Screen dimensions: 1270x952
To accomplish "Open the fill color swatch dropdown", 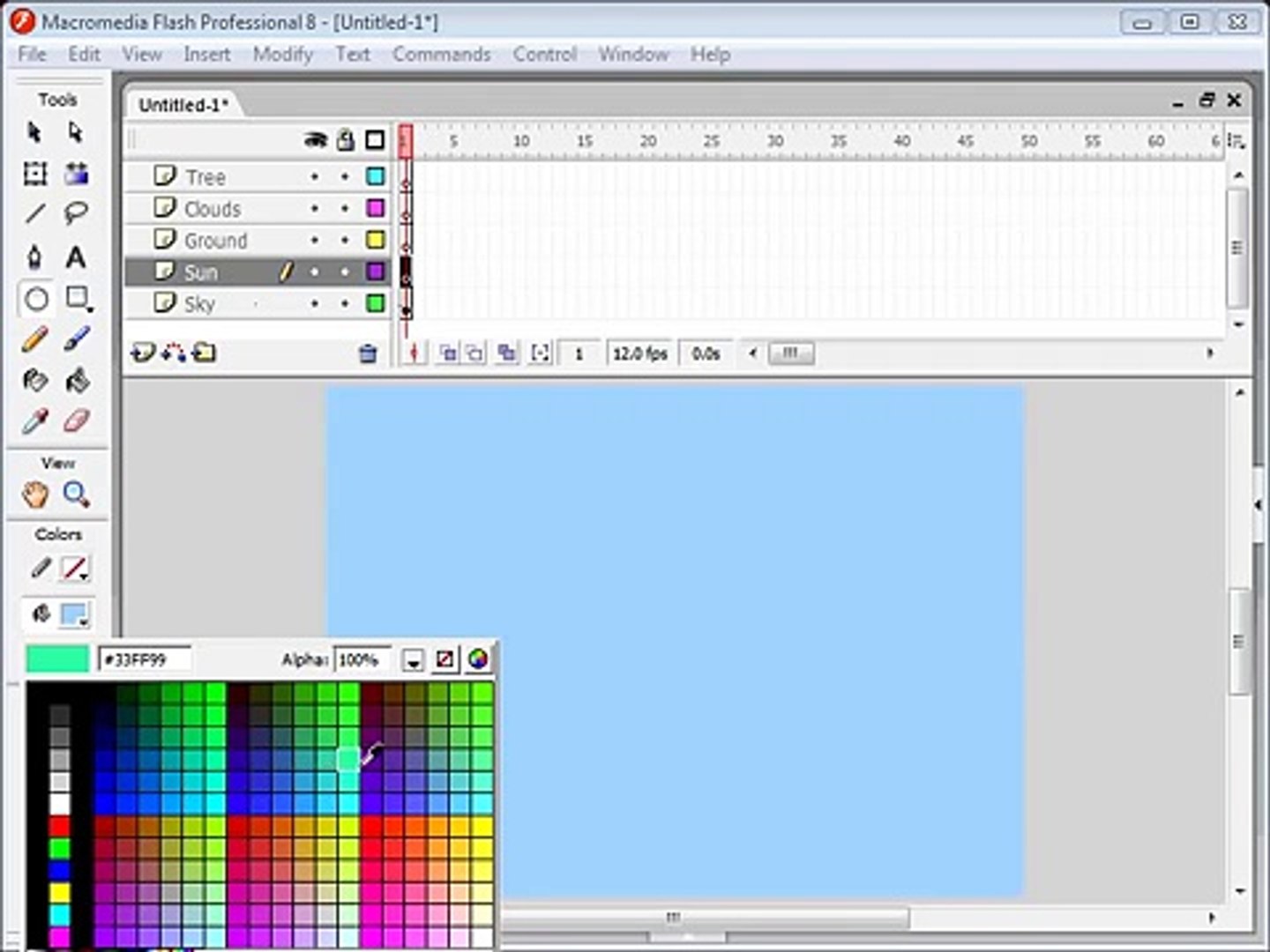I will click(76, 615).
